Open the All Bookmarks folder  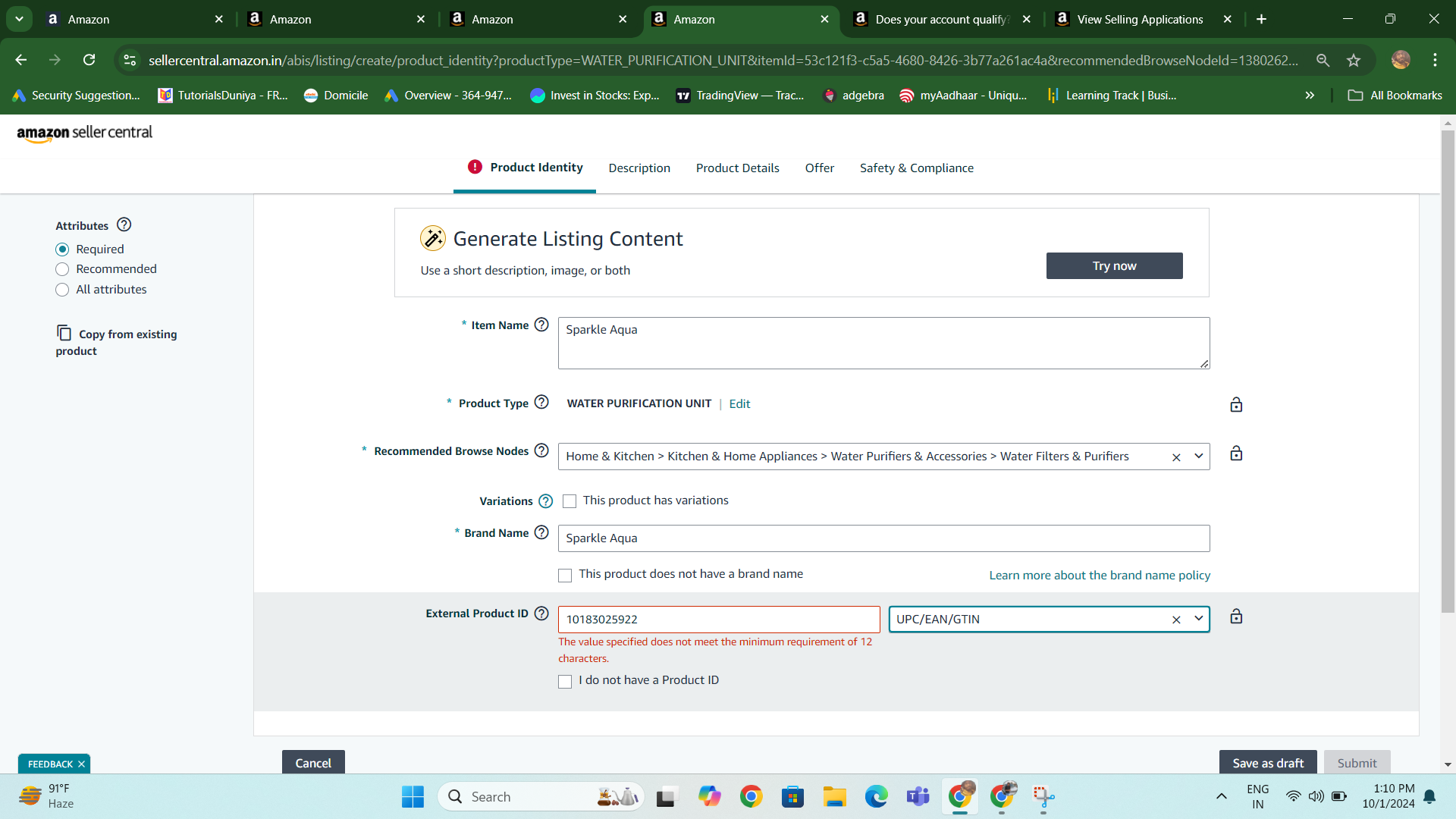(x=1395, y=95)
